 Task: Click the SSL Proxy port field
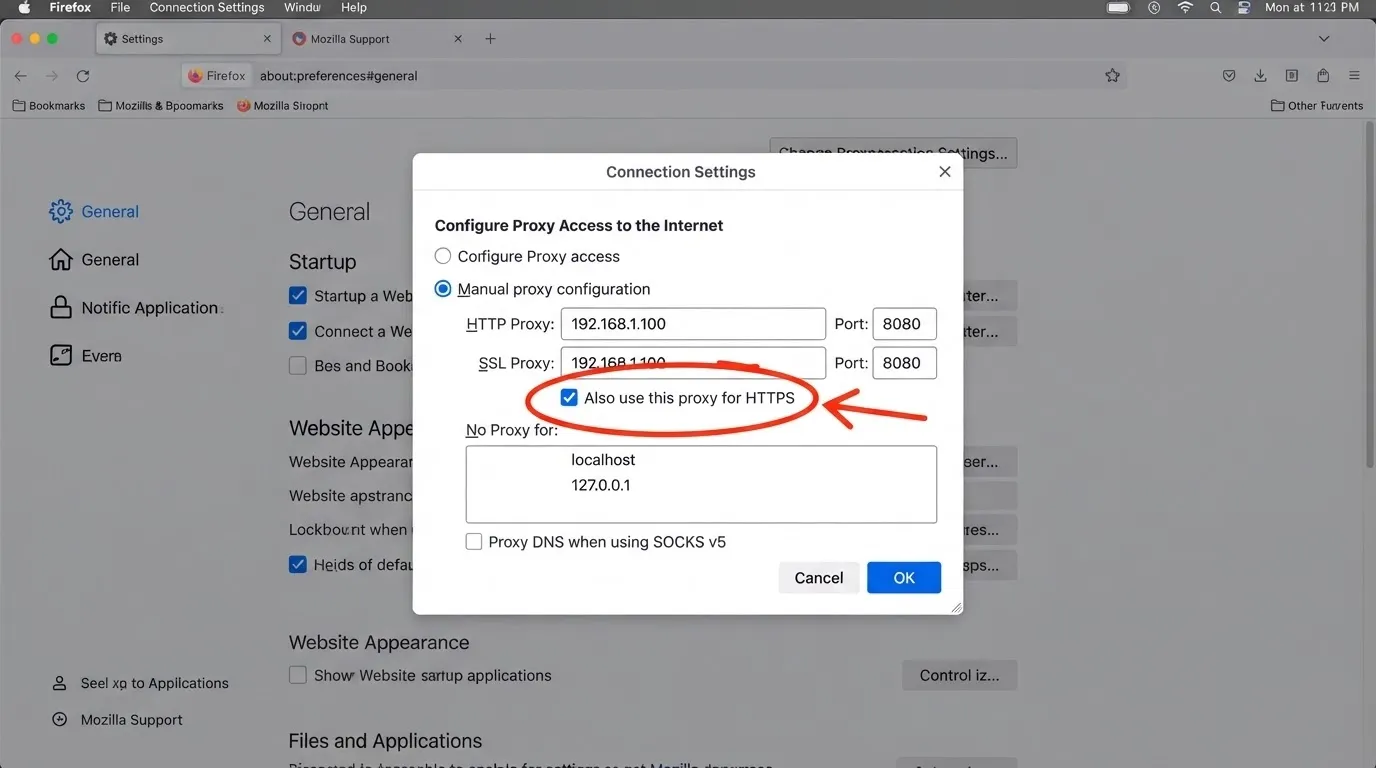[x=904, y=363]
